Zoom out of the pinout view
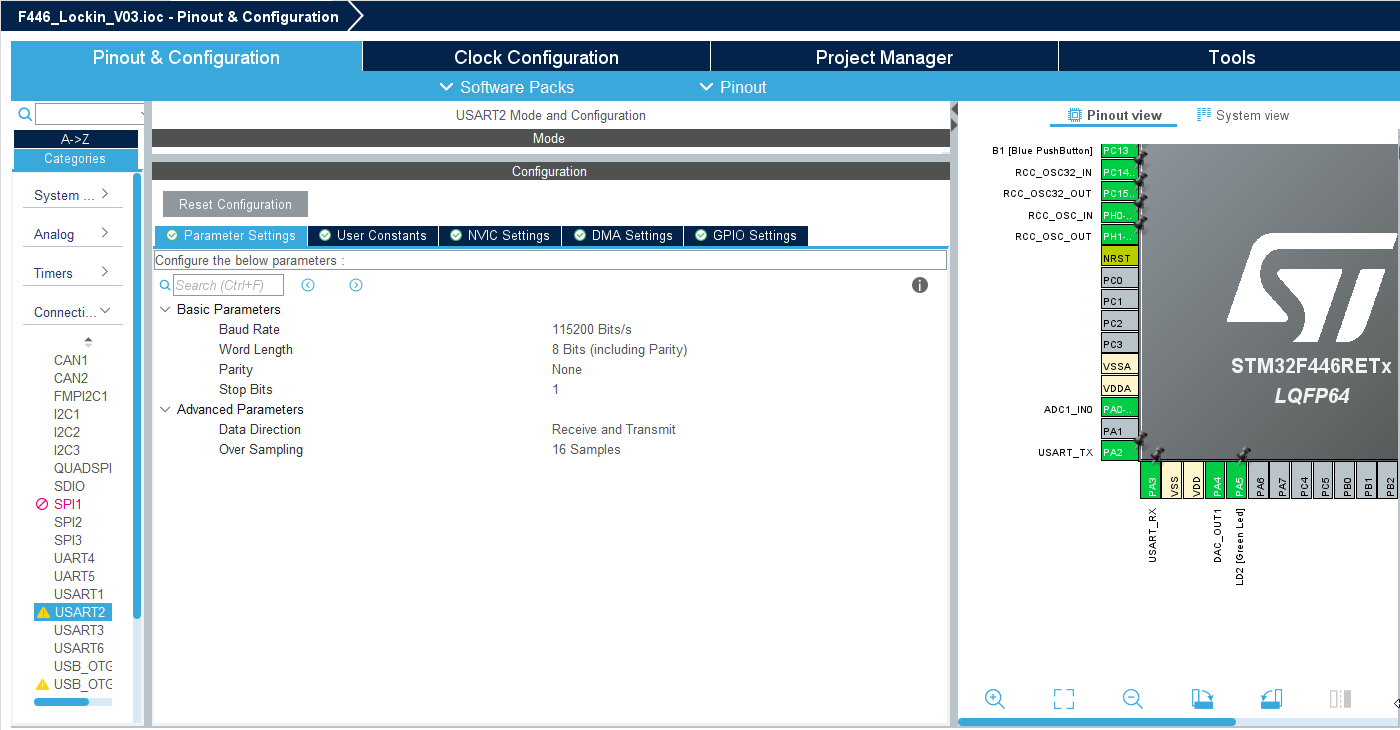Screen dimensions: 1400x730 click(1132, 699)
